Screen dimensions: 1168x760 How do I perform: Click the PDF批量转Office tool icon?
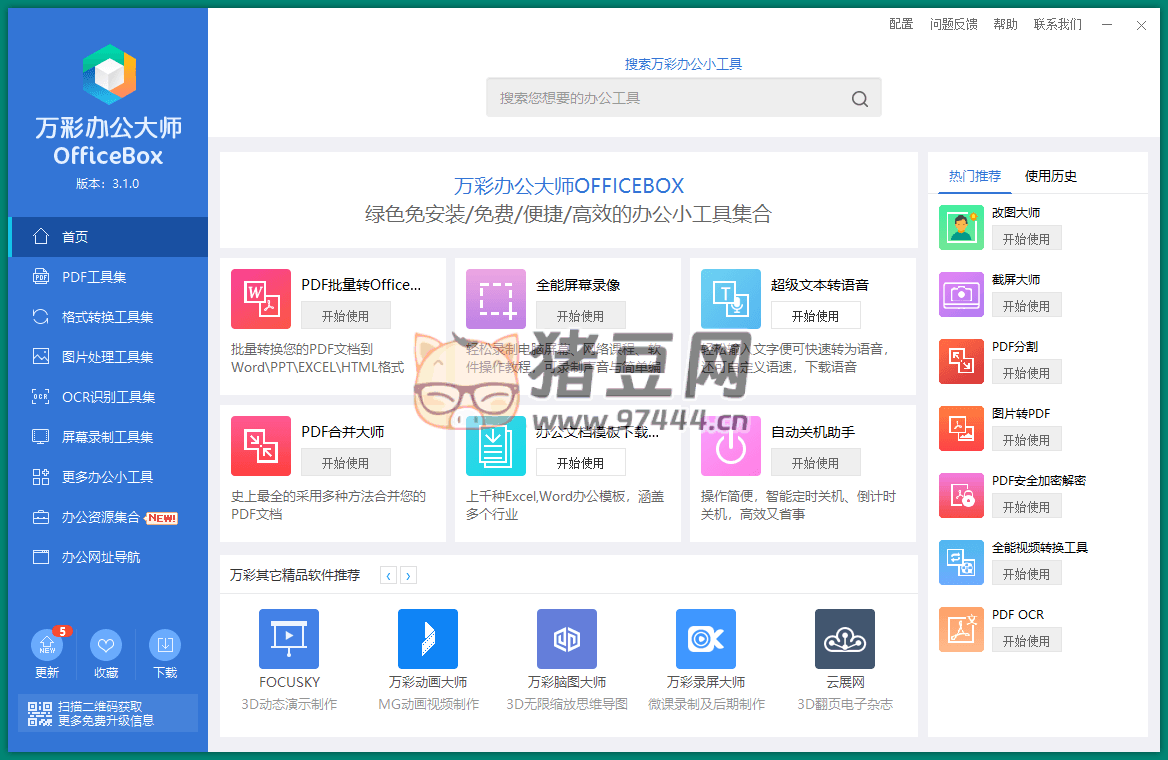pos(260,299)
